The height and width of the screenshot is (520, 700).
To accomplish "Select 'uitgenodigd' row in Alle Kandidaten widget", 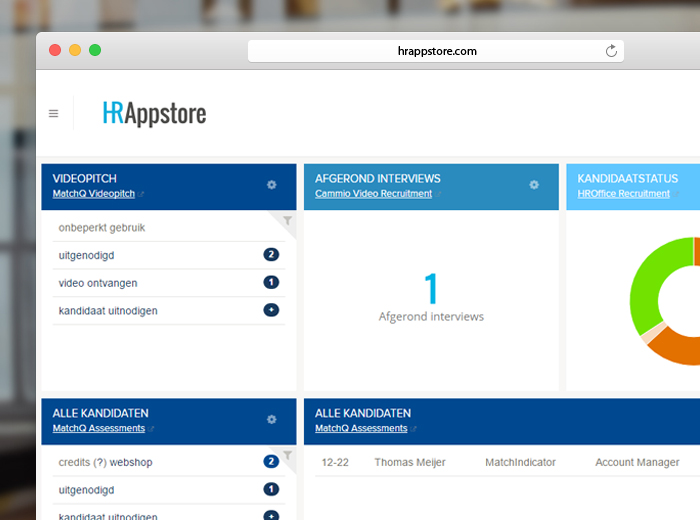I will [x=169, y=490].
